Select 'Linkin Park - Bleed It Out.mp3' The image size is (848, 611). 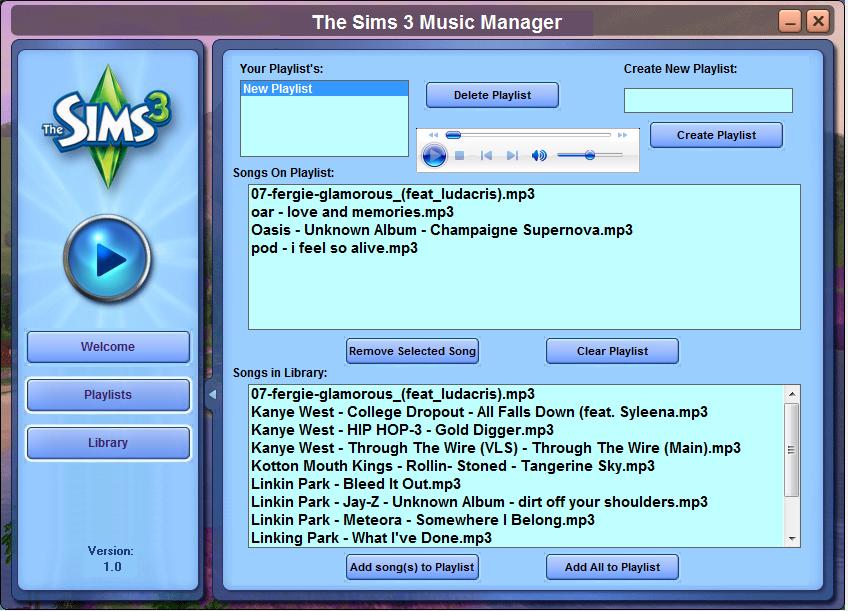[516, 484]
